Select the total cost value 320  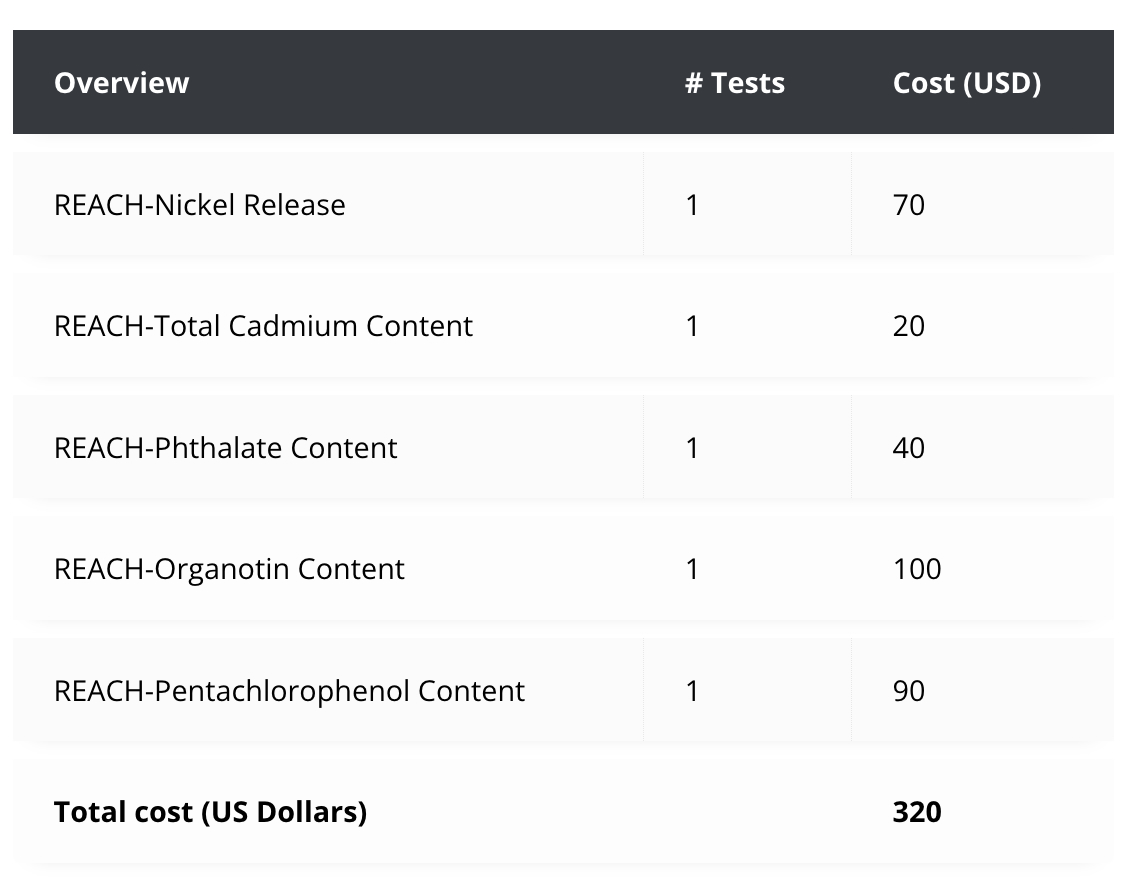pos(917,812)
